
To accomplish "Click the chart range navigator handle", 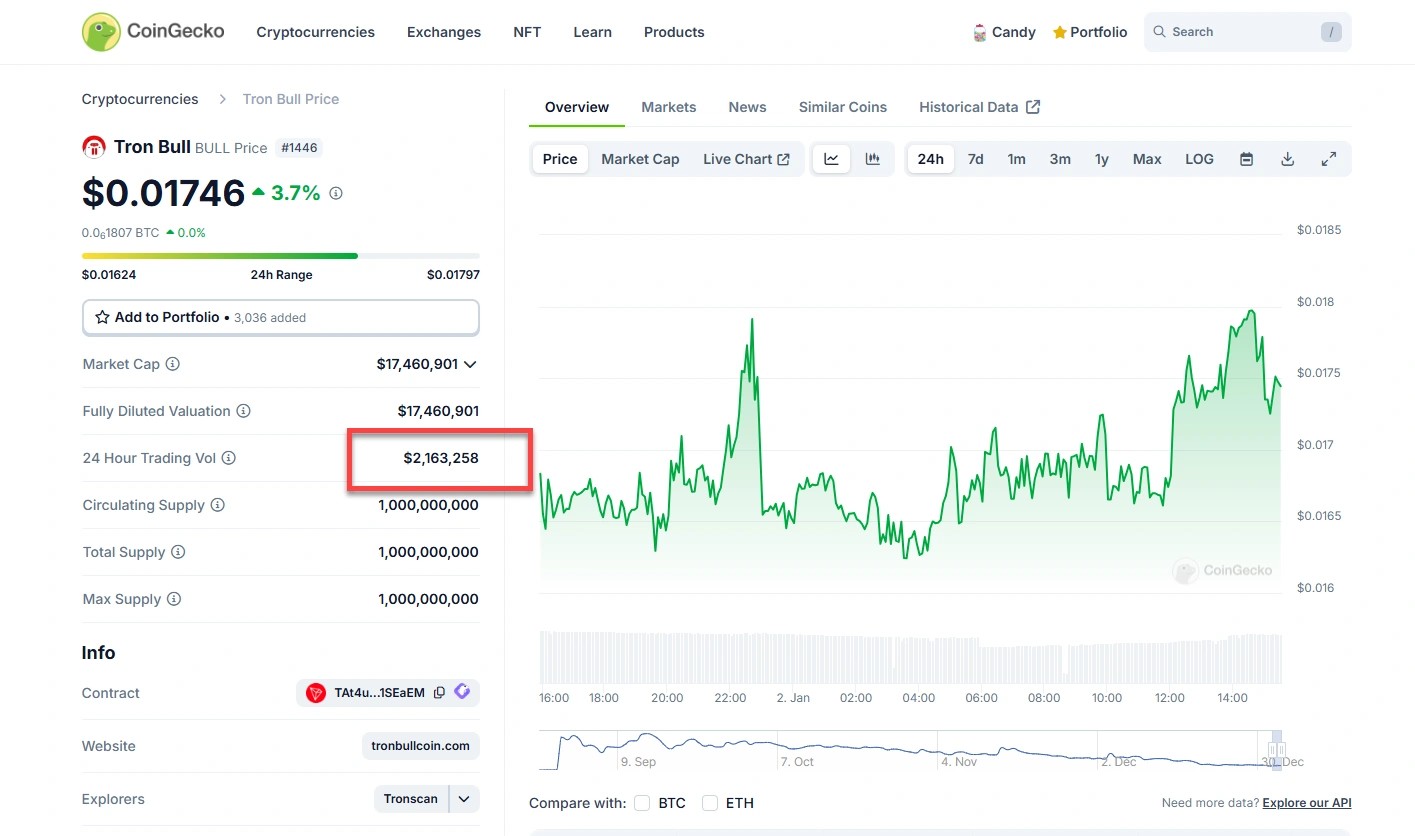I will coord(1275,749).
